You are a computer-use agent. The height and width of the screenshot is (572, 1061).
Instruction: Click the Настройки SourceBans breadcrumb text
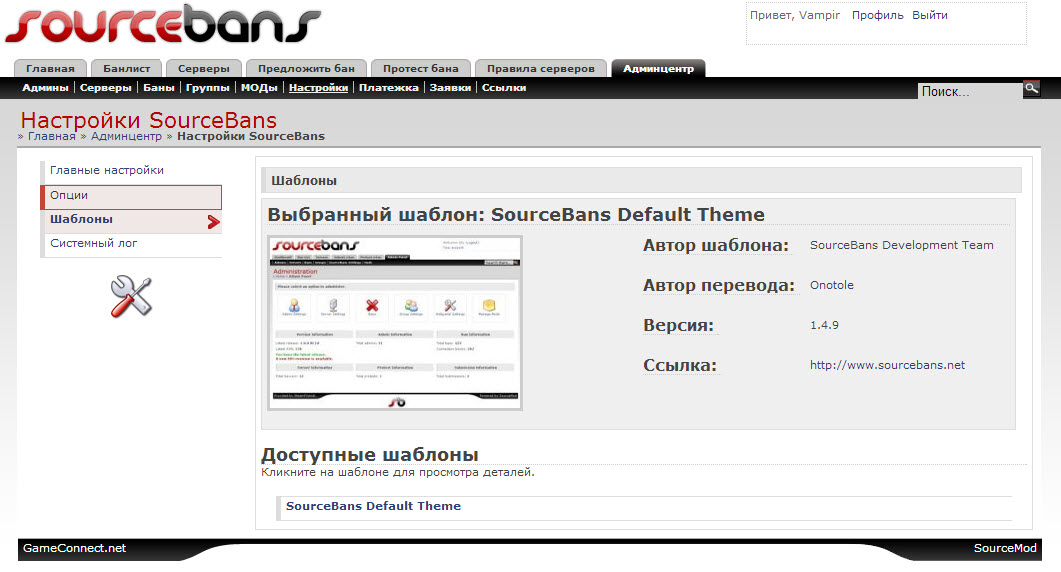pos(251,136)
